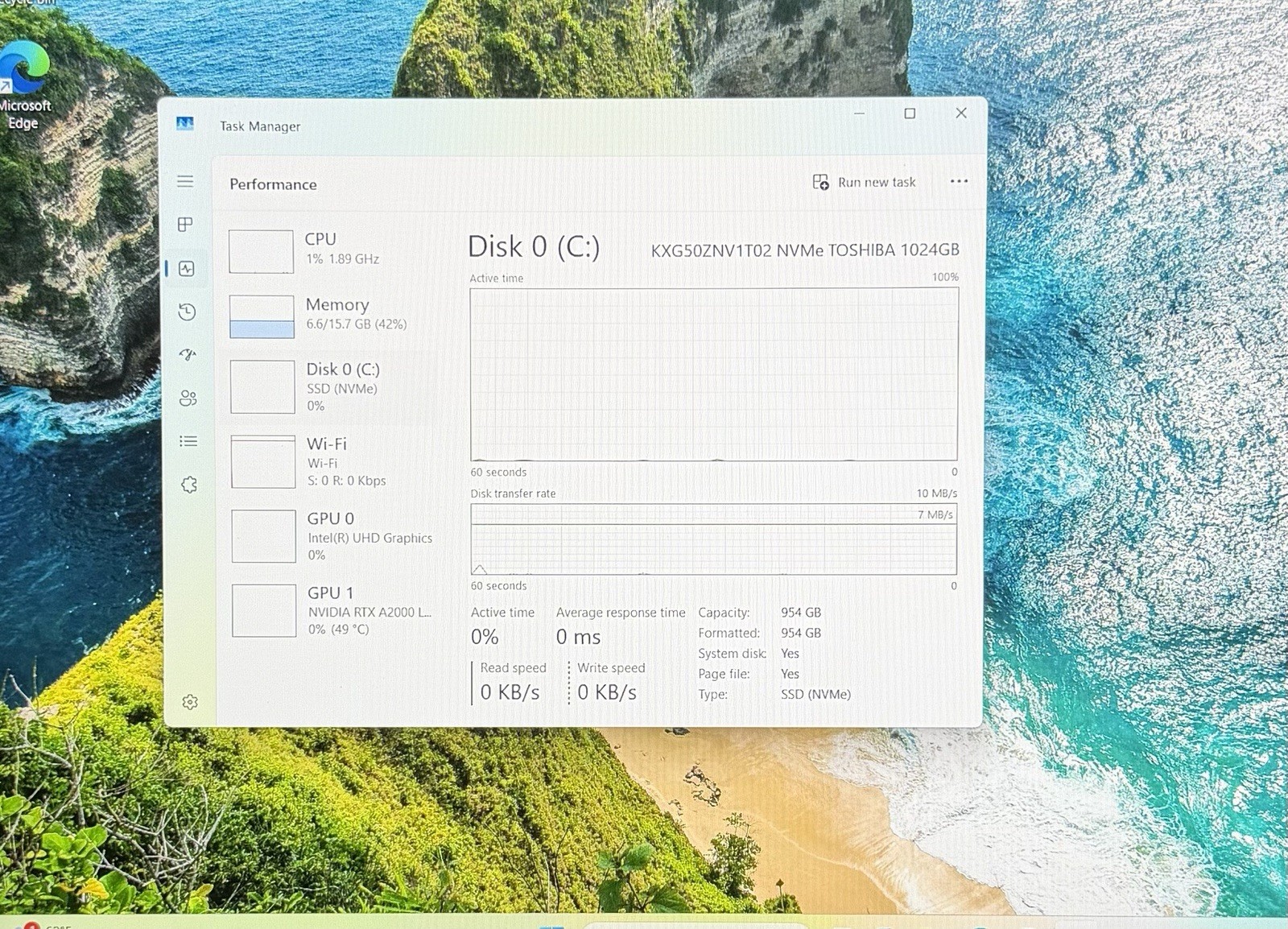Screen dimensions: 1288x929
Task: Open the three-dot more options menu
Action: point(959,181)
